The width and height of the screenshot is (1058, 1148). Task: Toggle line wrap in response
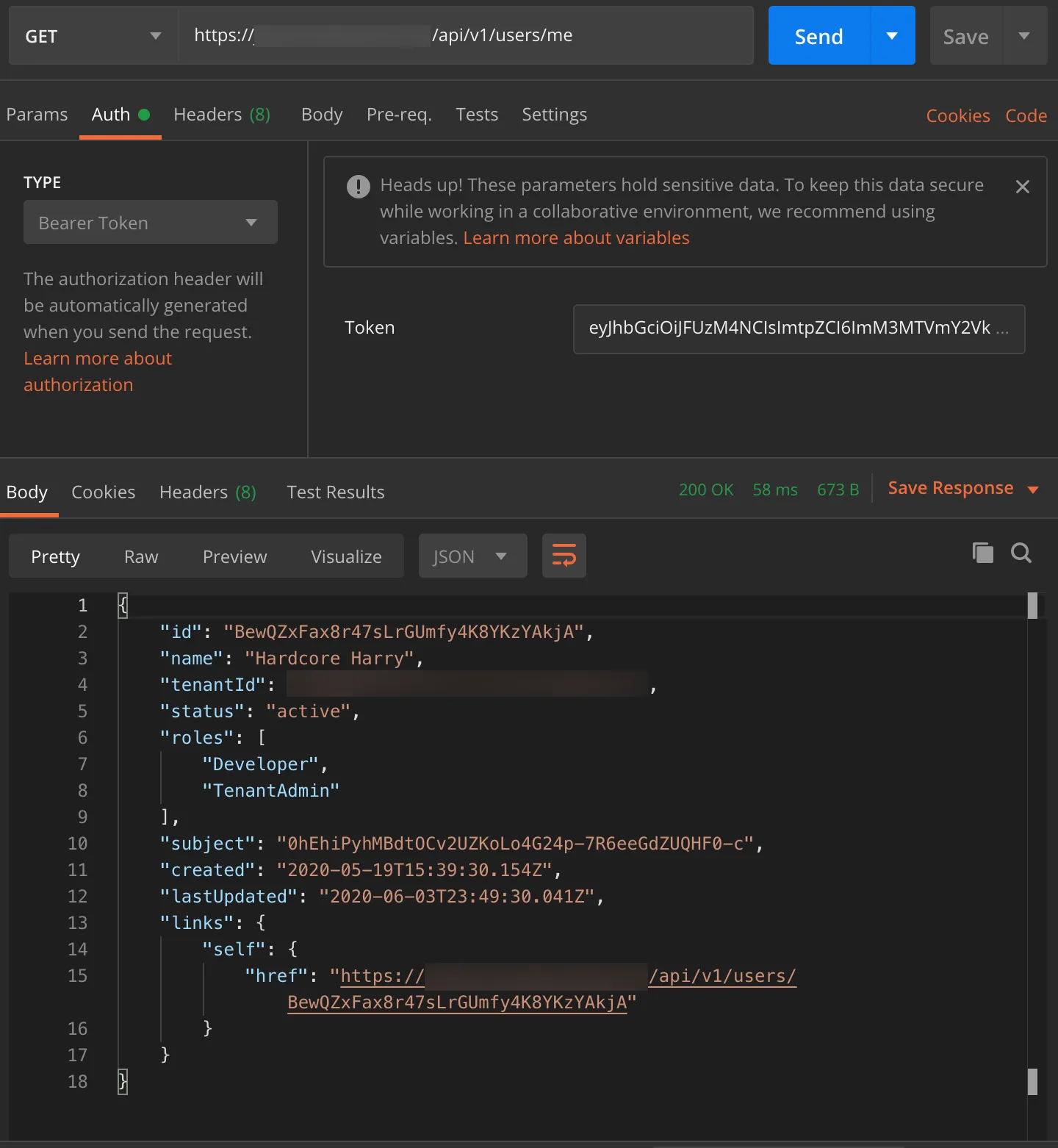pyautogui.click(x=564, y=556)
